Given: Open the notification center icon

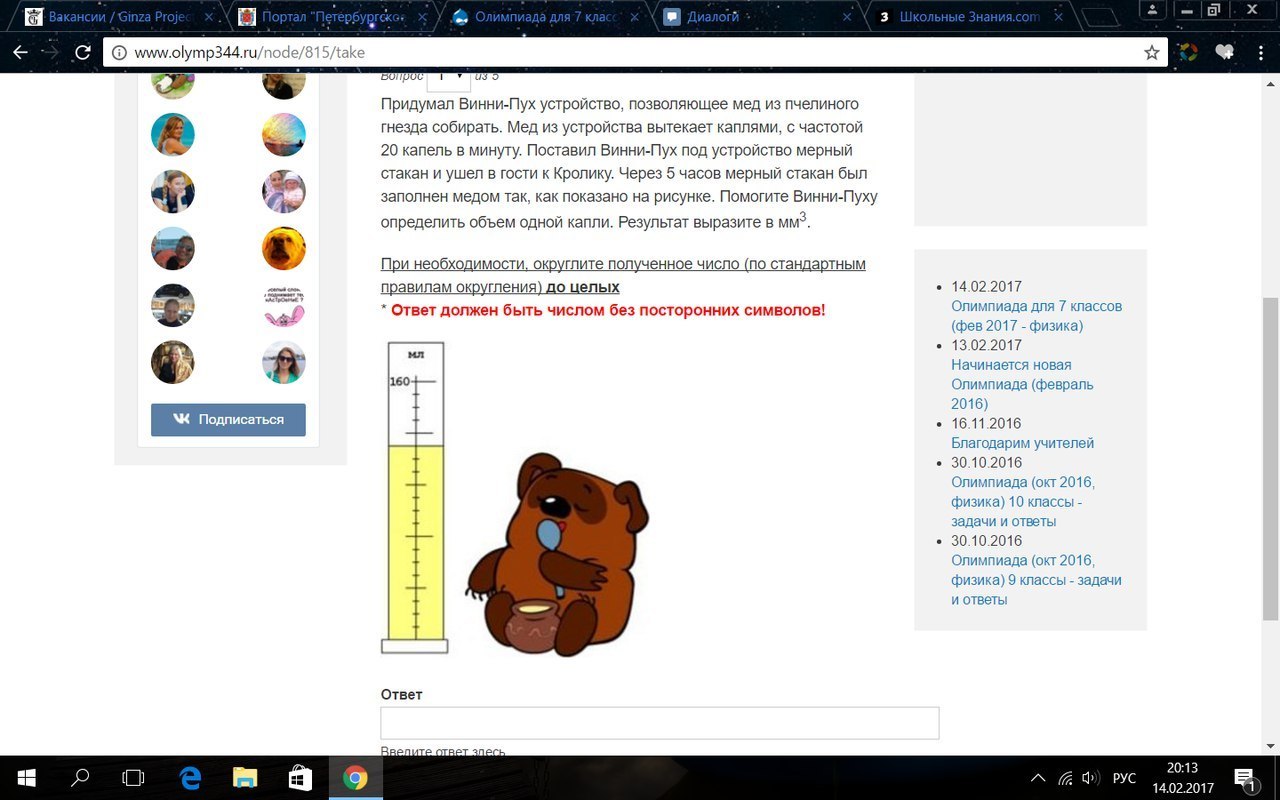Looking at the screenshot, I should click(1245, 778).
